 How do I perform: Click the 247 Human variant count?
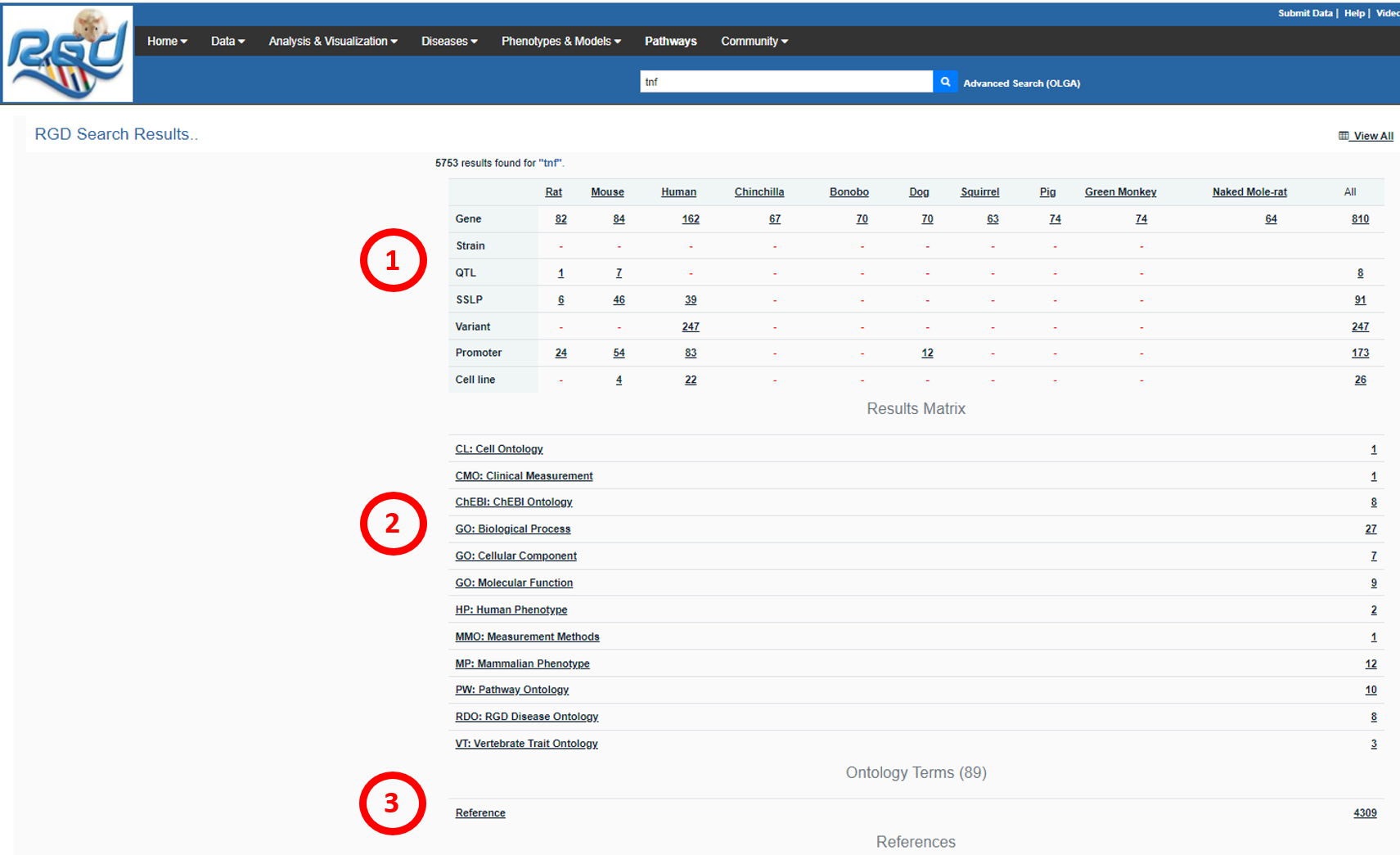click(x=691, y=326)
